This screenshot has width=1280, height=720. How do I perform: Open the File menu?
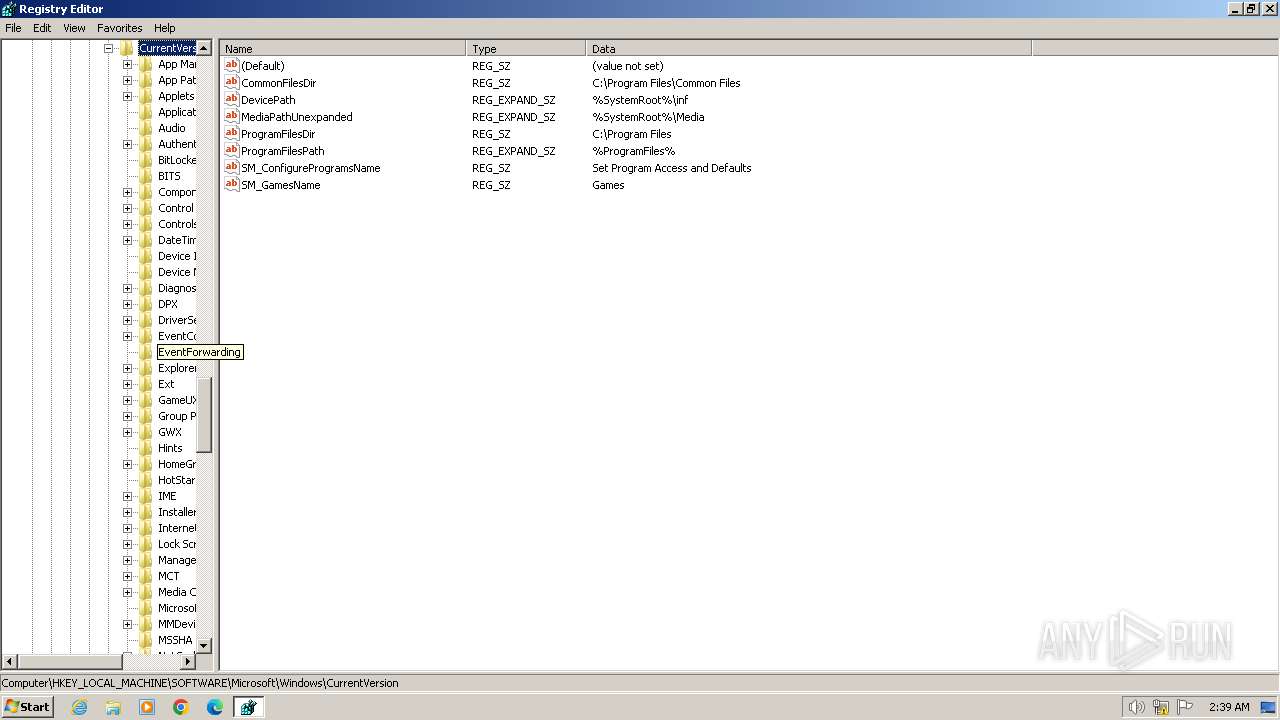[13, 28]
